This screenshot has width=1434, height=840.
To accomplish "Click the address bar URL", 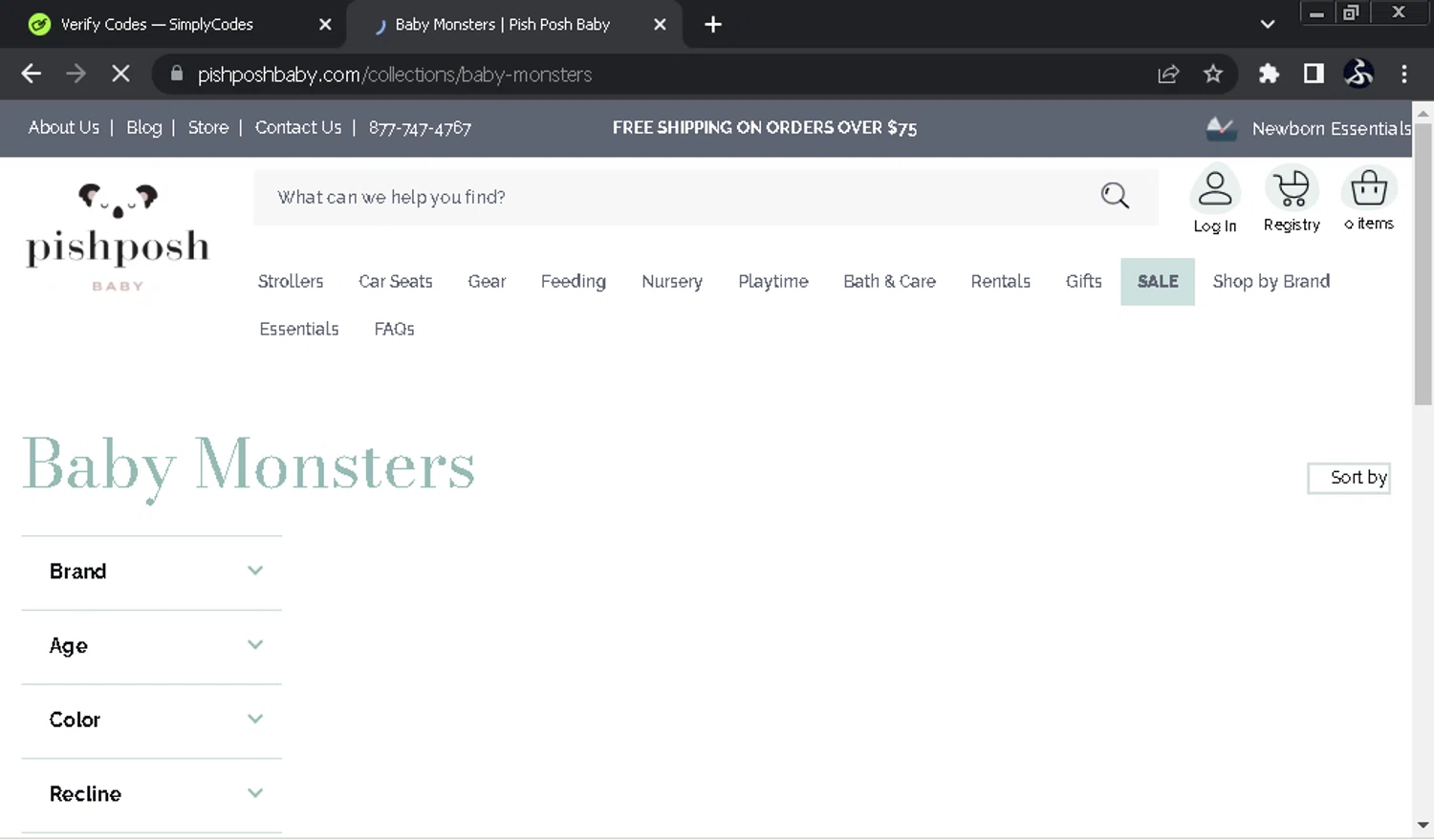I will click(x=395, y=75).
